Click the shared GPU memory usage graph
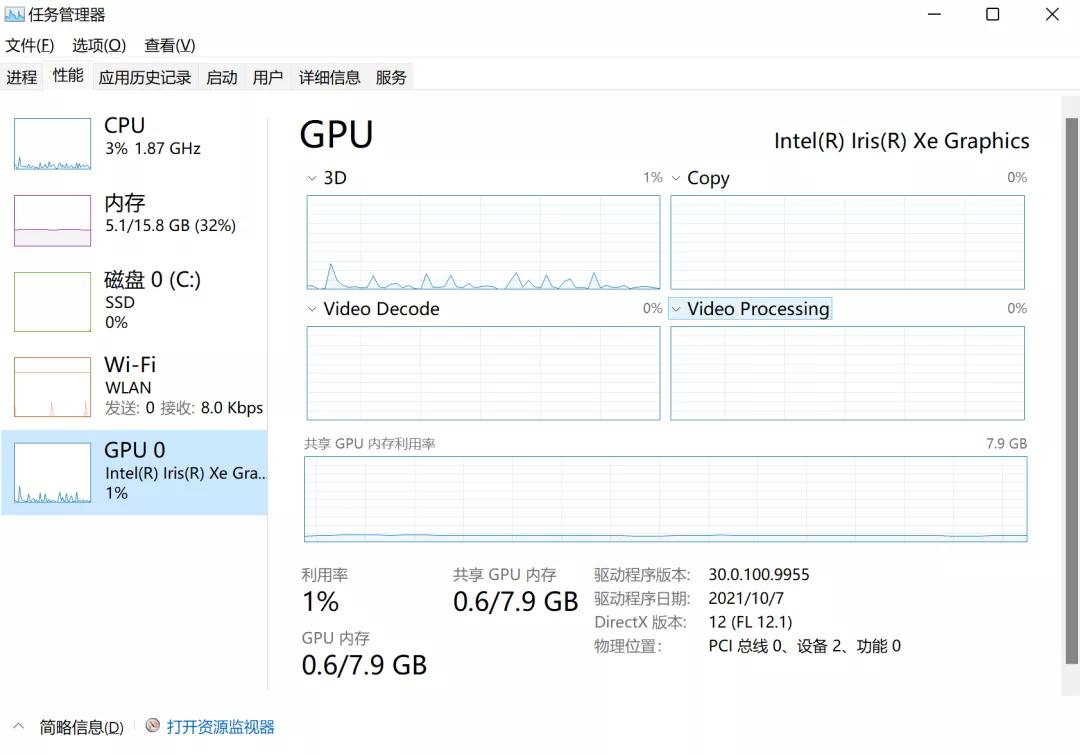The width and height of the screenshot is (1080, 754). [665, 498]
